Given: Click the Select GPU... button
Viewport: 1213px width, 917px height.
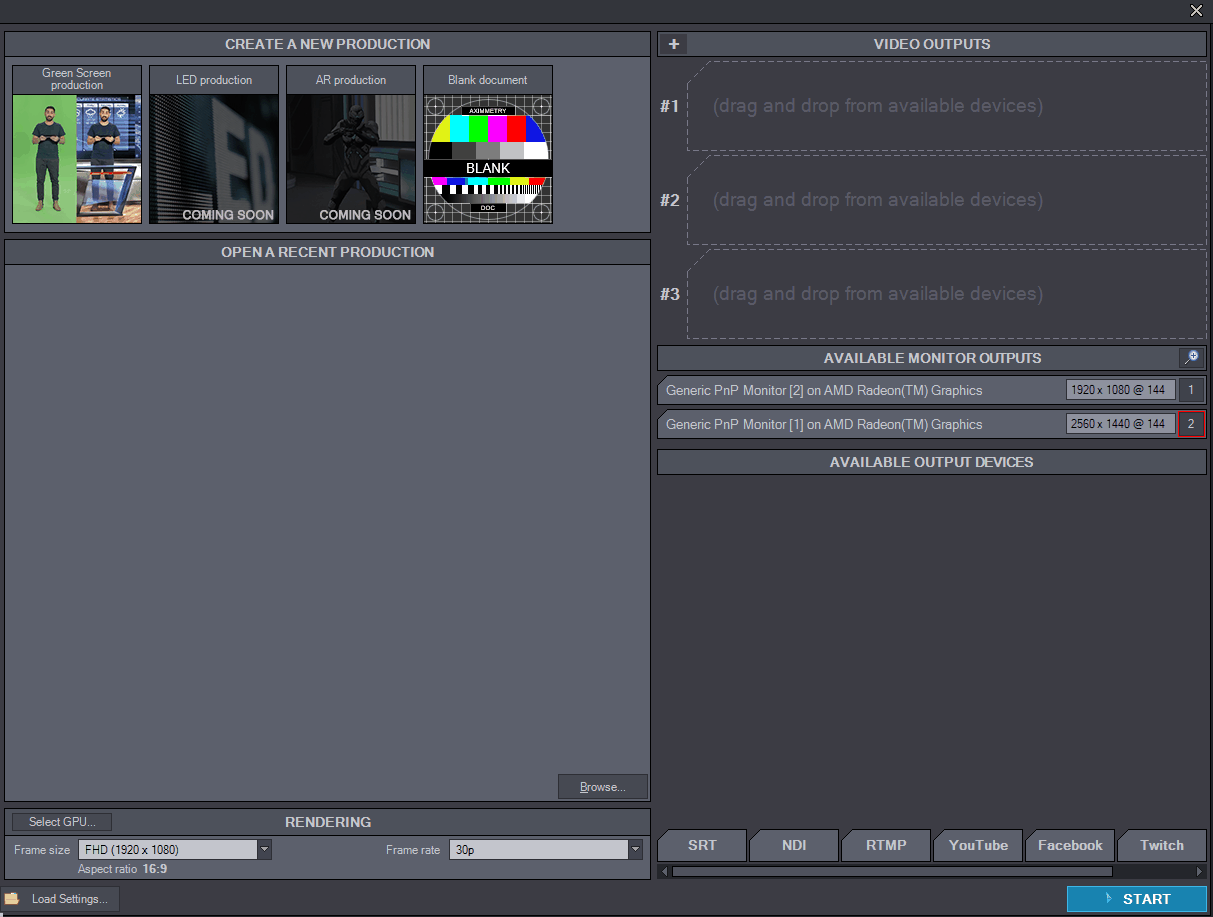Looking at the screenshot, I should tap(62, 822).
